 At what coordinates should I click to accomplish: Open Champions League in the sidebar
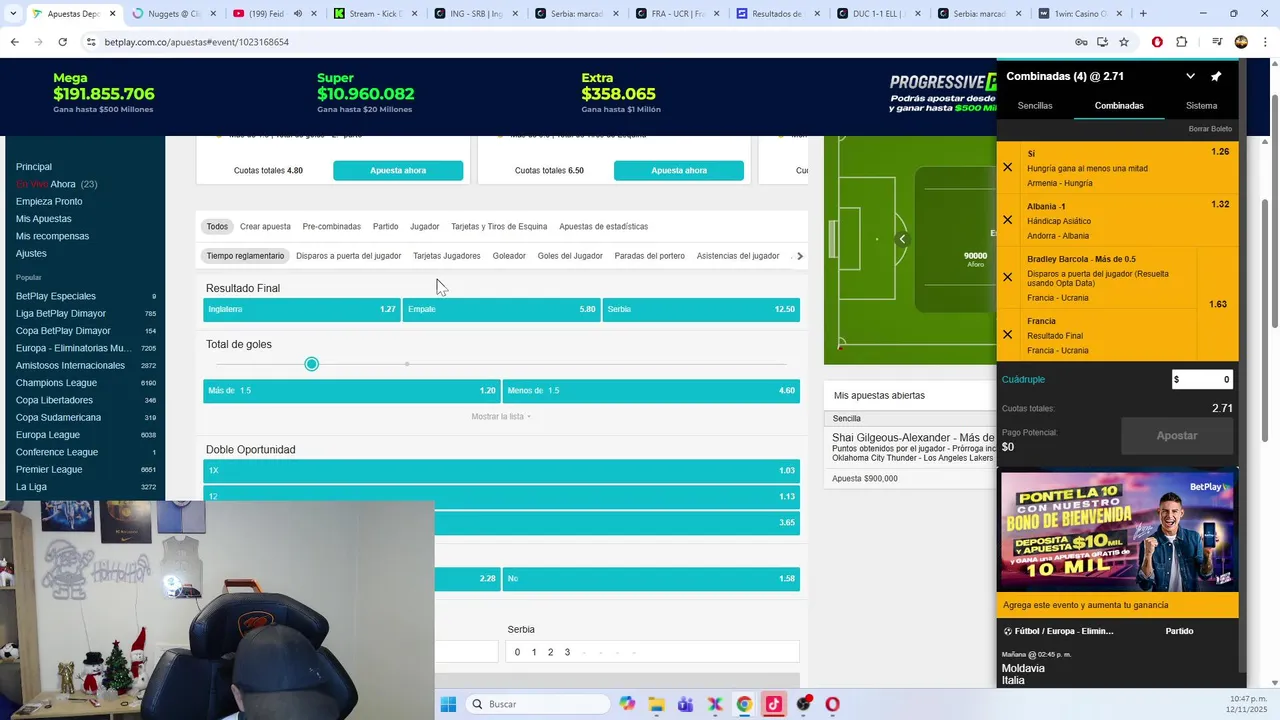point(56,383)
